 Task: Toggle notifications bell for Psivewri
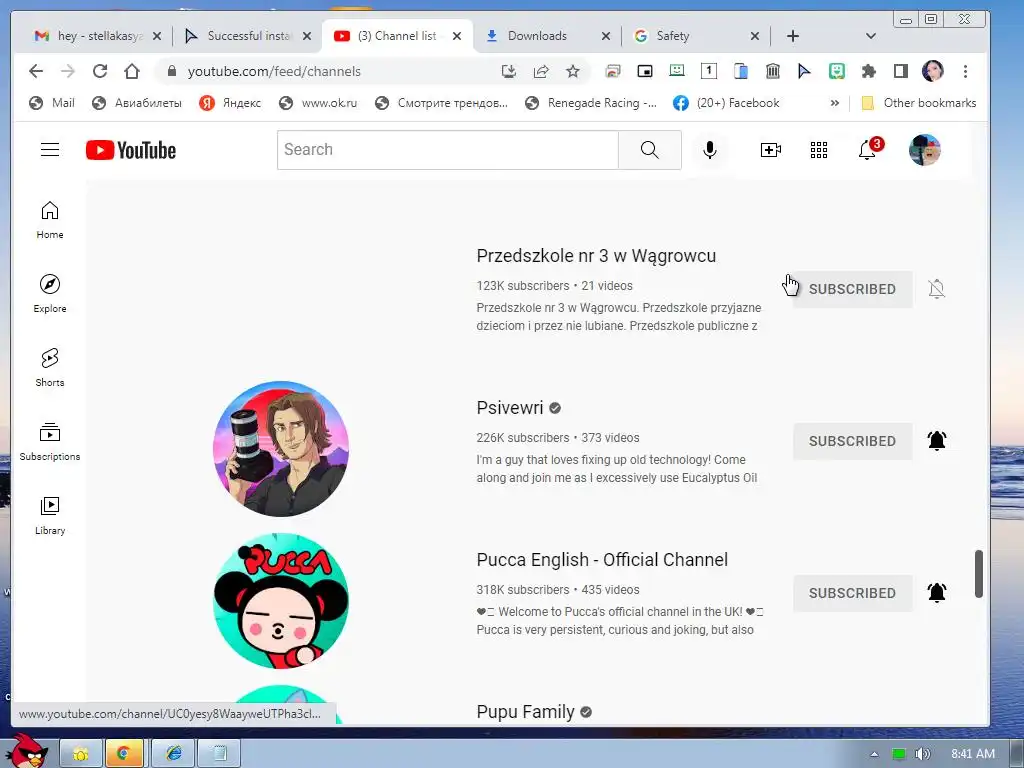pos(936,441)
